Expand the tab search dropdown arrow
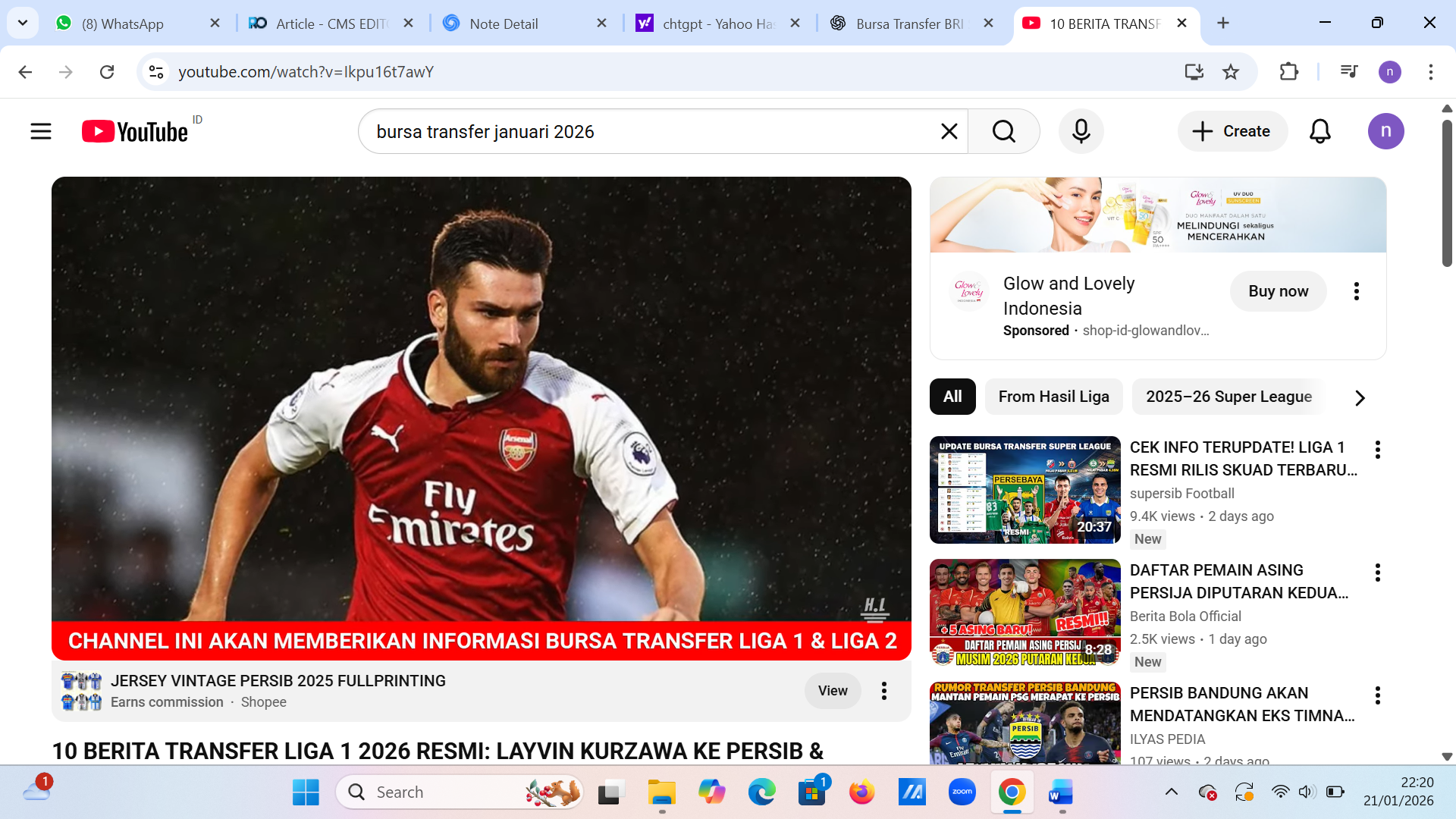Viewport: 1456px width, 819px height. tap(23, 23)
